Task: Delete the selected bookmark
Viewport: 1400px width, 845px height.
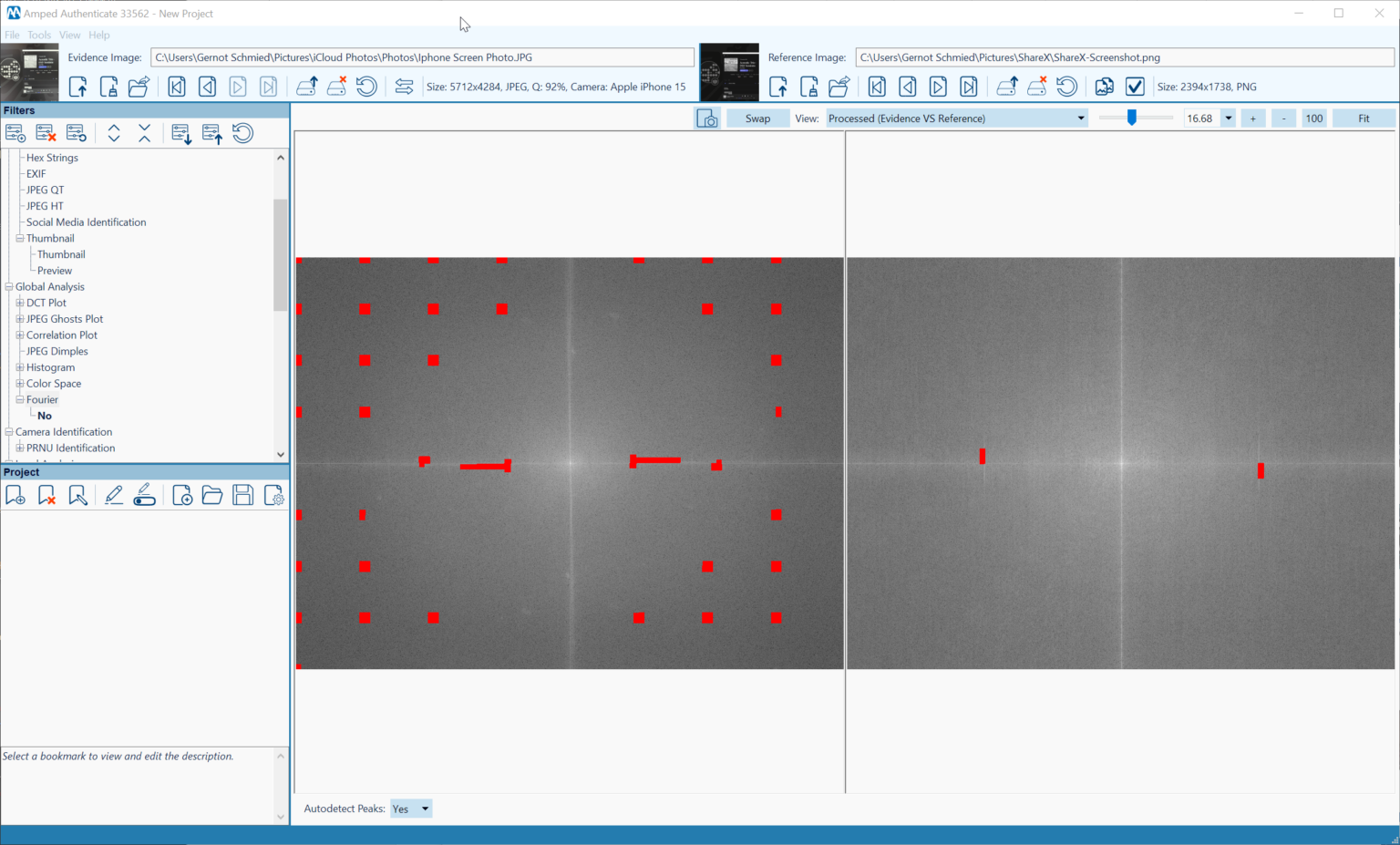Action: click(46, 495)
